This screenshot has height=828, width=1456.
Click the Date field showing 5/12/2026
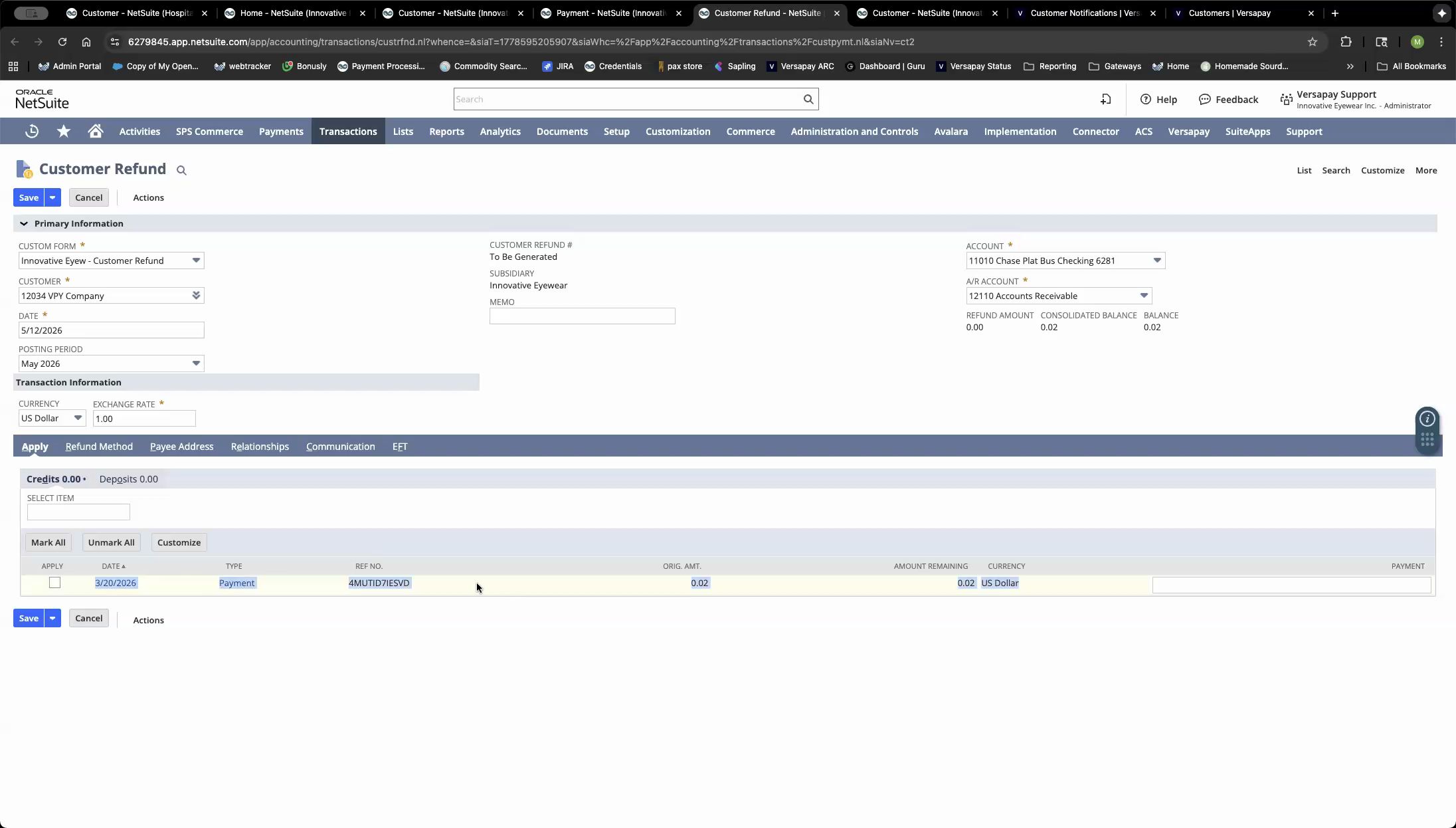pos(112,330)
